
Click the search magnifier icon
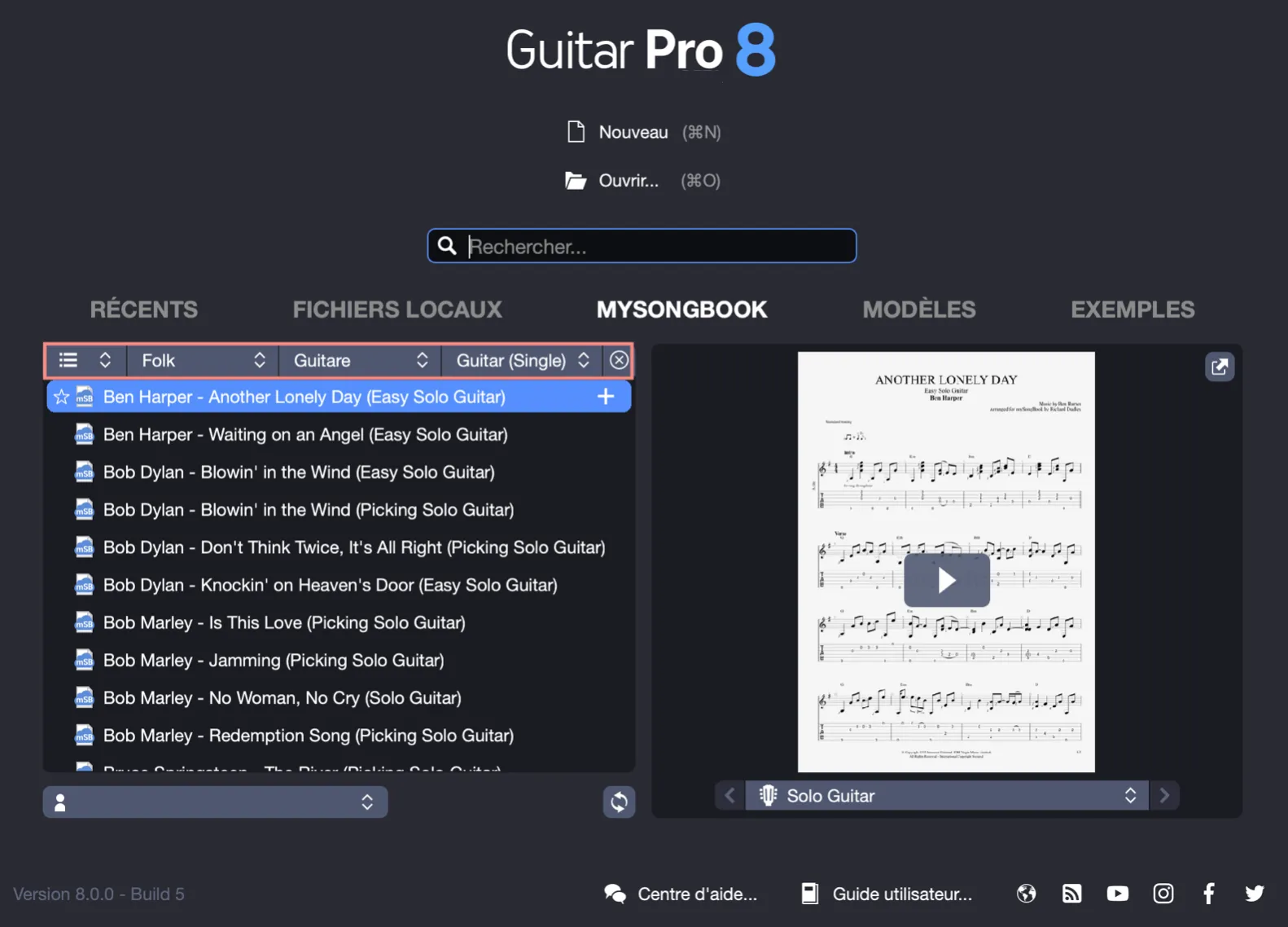tap(447, 245)
